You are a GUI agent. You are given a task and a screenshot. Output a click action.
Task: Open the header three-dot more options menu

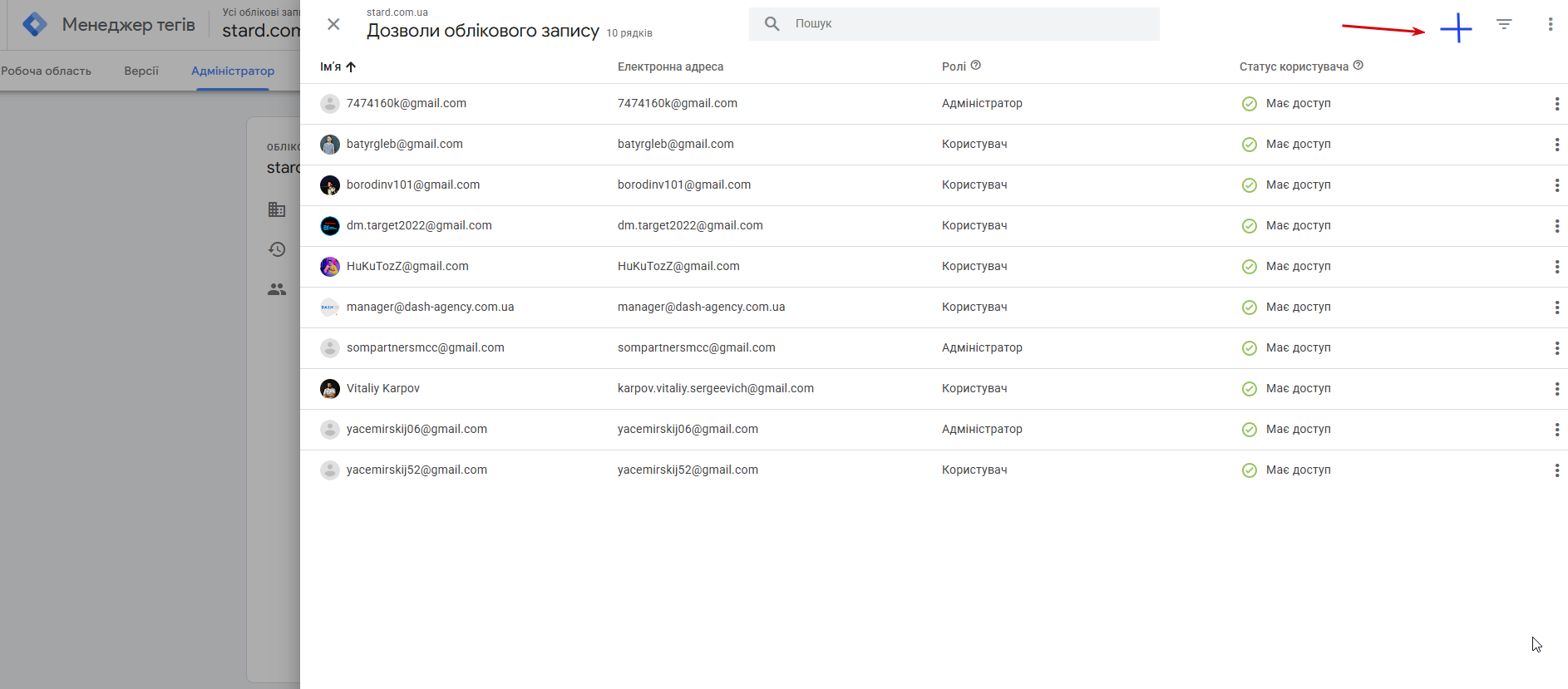coord(1551,24)
